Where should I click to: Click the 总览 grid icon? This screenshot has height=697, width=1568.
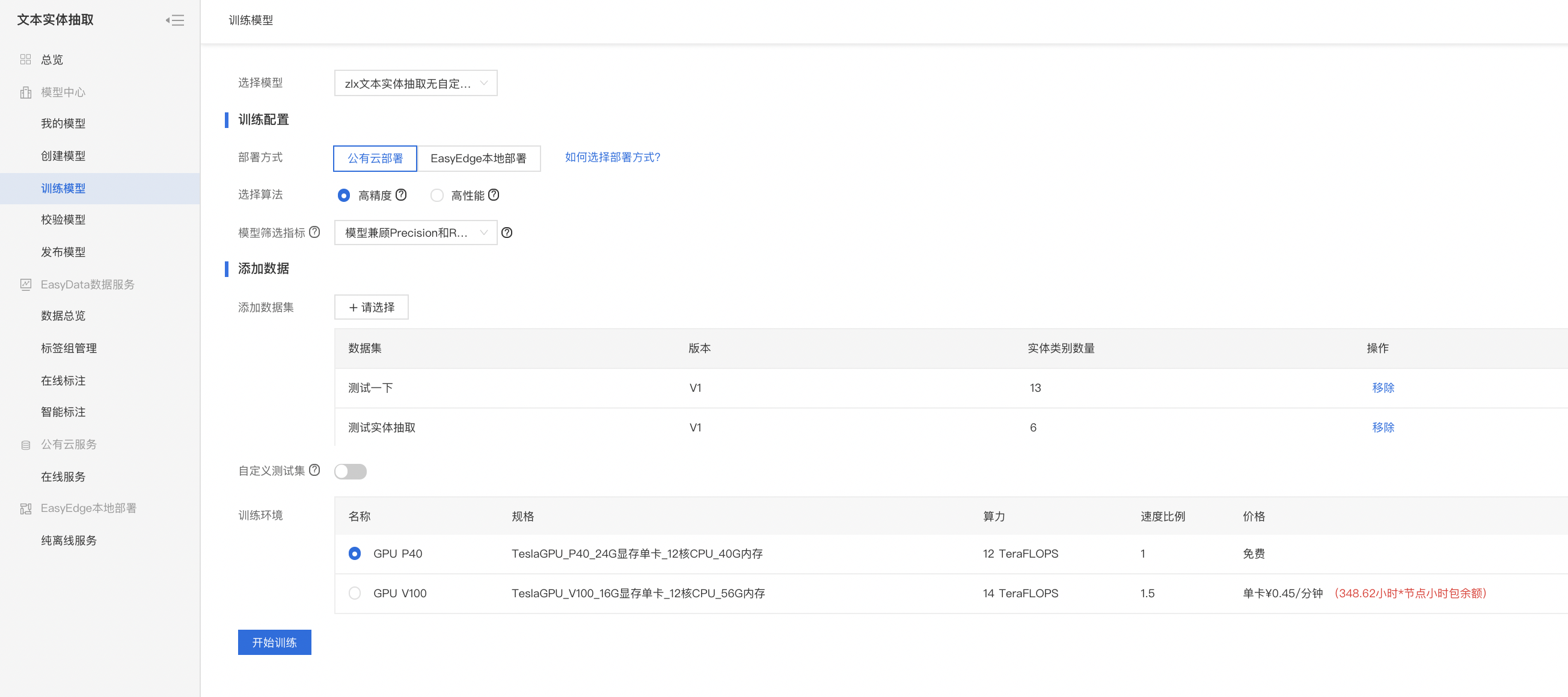click(x=26, y=59)
